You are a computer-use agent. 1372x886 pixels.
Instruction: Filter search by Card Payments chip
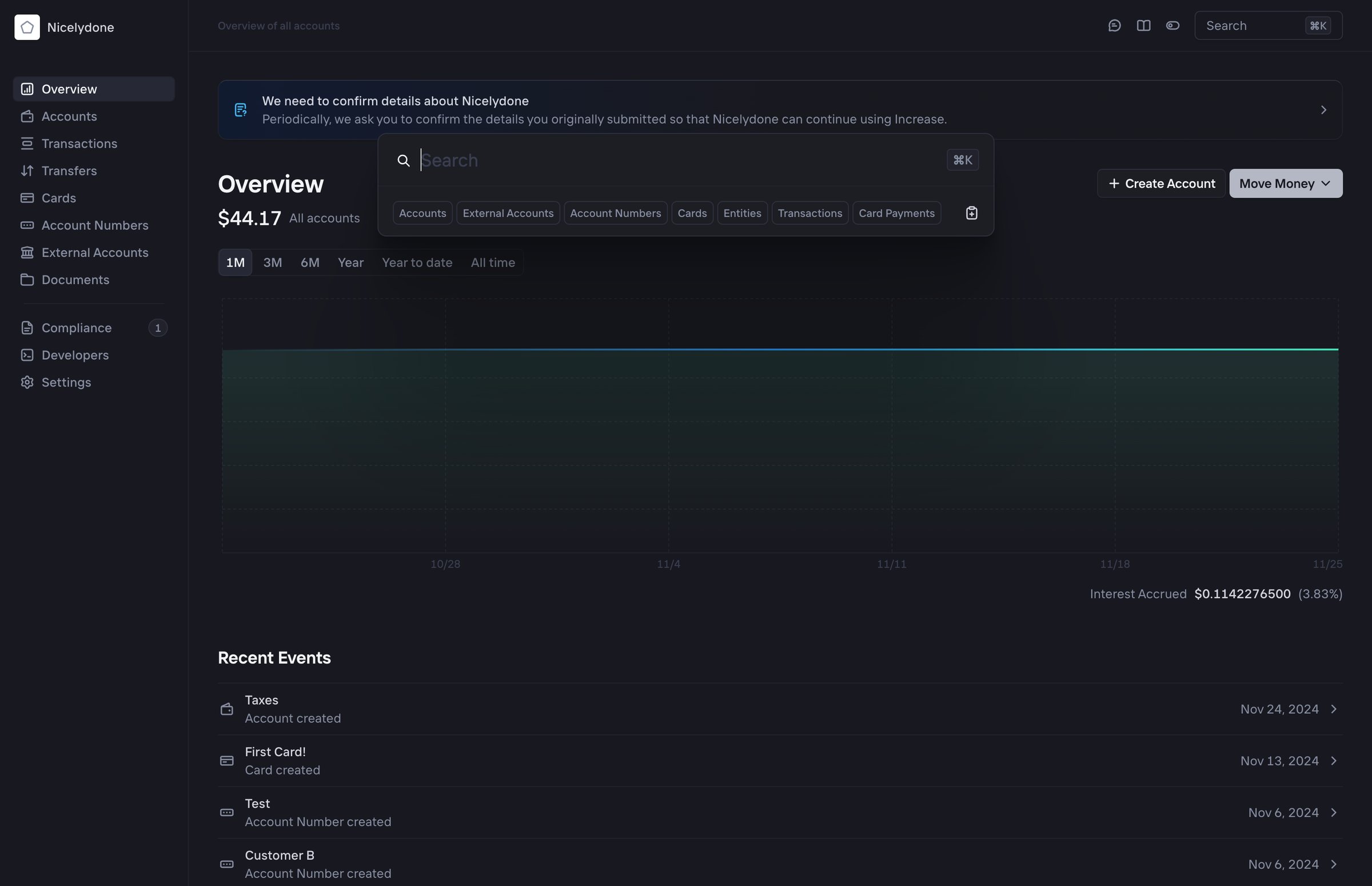pyautogui.click(x=896, y=213)
